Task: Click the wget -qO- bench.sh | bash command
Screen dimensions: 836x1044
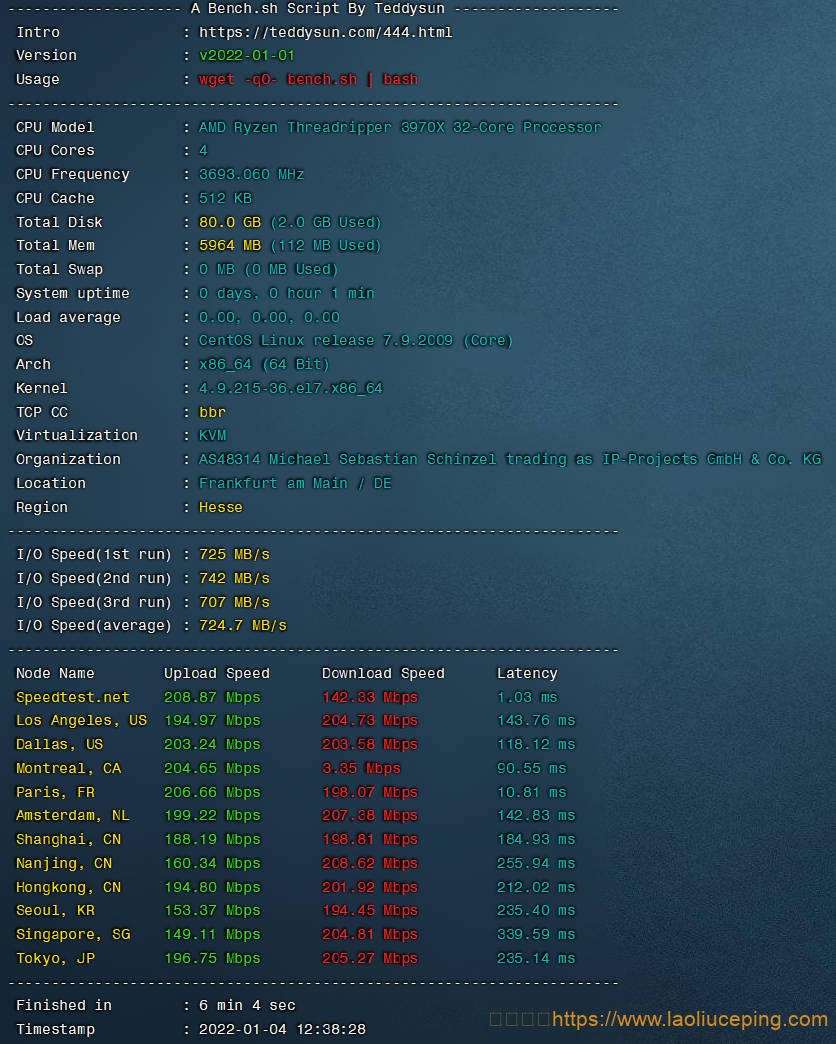Action: point(308,79)
